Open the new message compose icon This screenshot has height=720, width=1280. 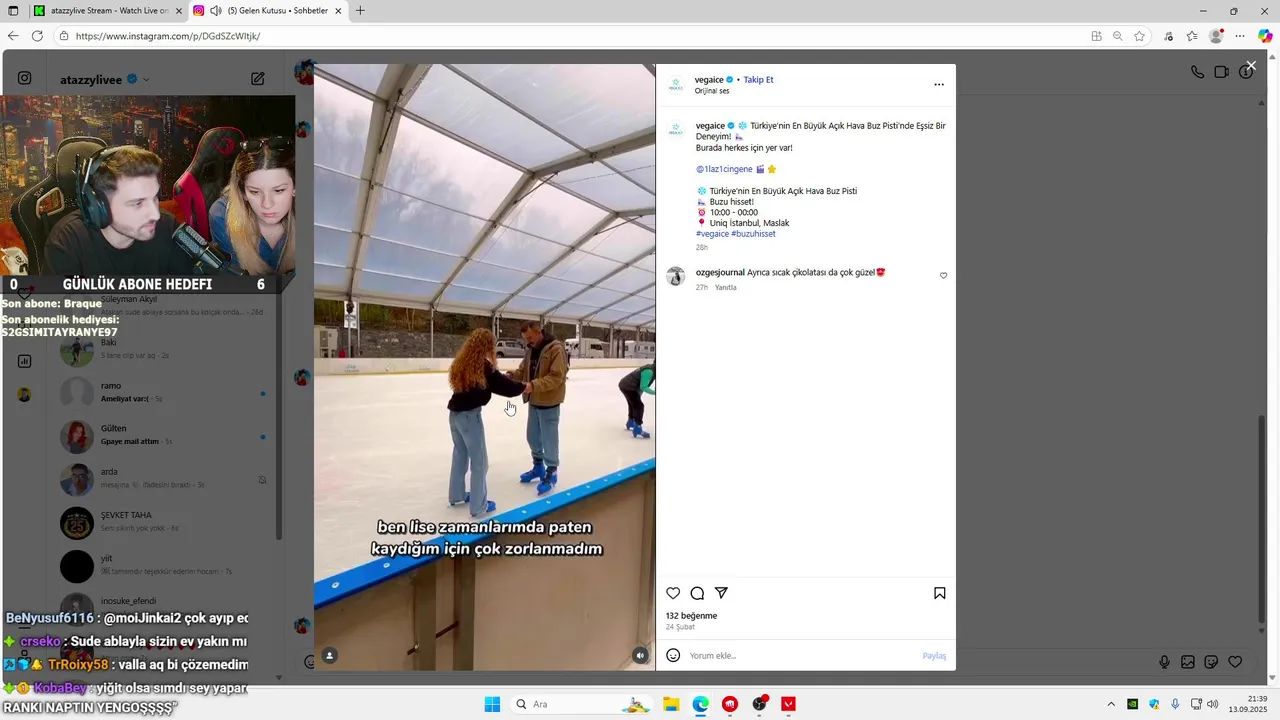(258, 79)
